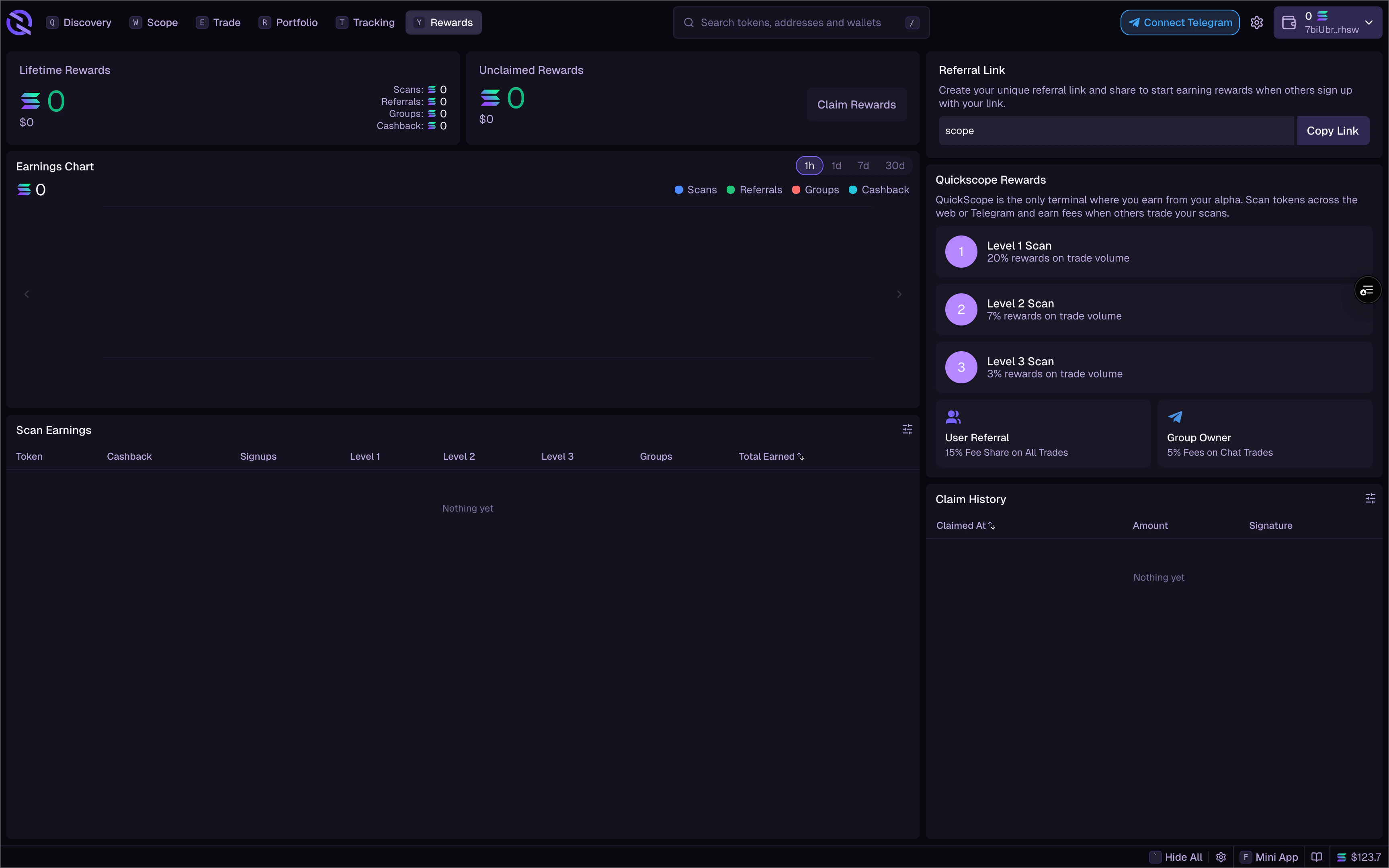Click the Copy Link button
1389x868 pixels.
coord(1333,130)
